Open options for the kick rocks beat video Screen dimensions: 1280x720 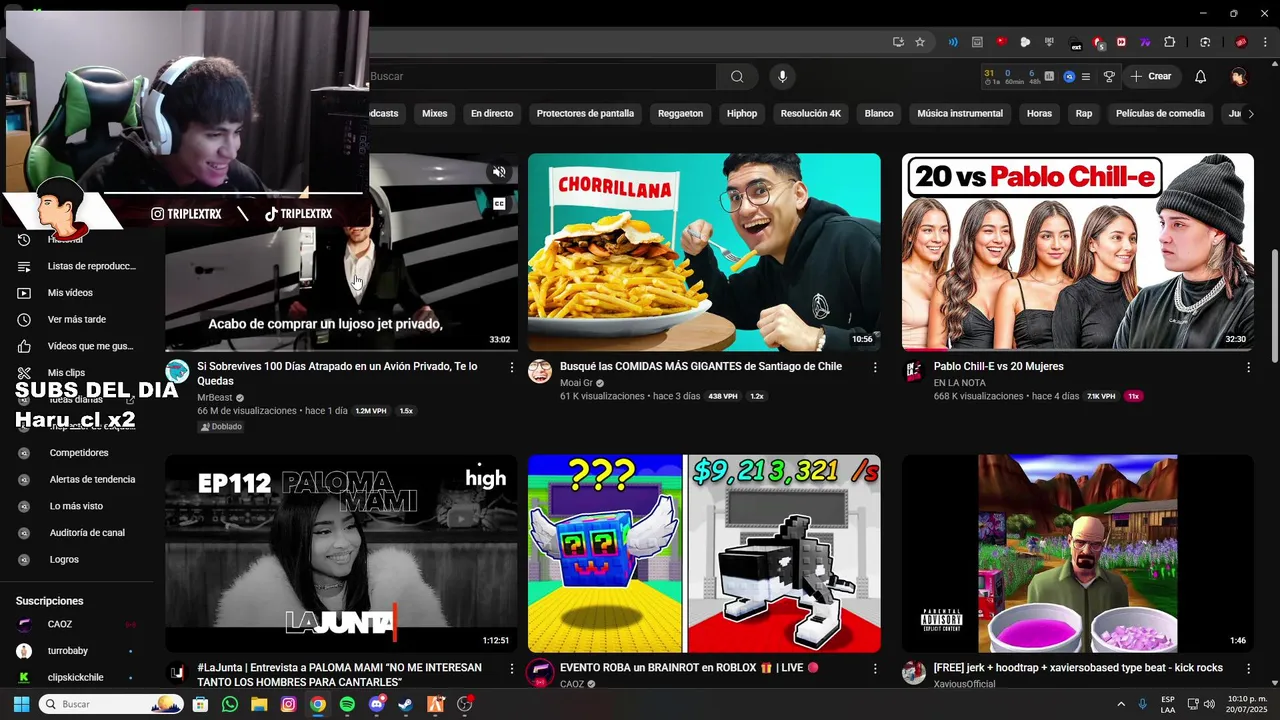[x=1248, y=668]
